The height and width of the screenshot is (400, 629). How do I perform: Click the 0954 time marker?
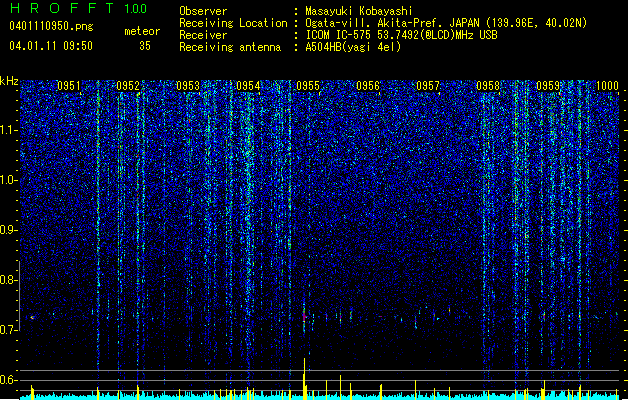pyautogui.click(x=248, y=85)
